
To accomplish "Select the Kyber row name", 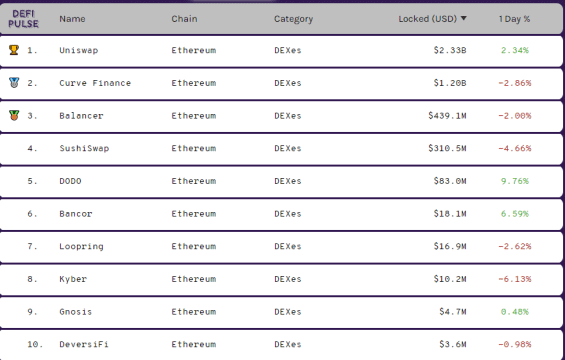I will tap(73, 279).
